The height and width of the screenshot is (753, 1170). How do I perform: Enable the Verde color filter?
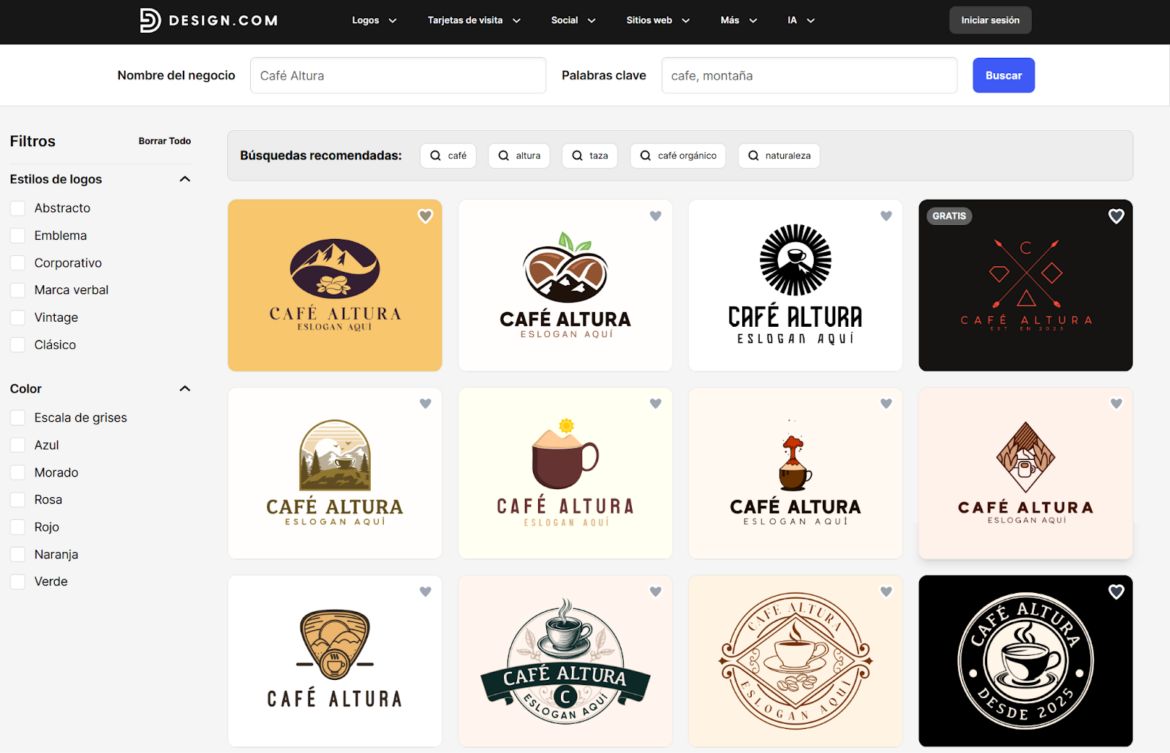[16, 581]
